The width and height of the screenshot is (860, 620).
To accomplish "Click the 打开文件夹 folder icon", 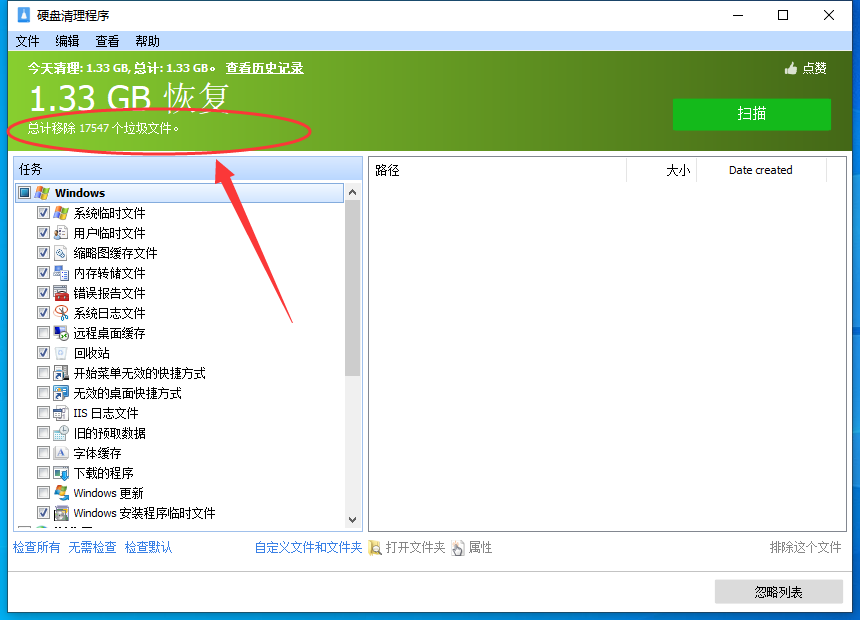I will [375, 548].
